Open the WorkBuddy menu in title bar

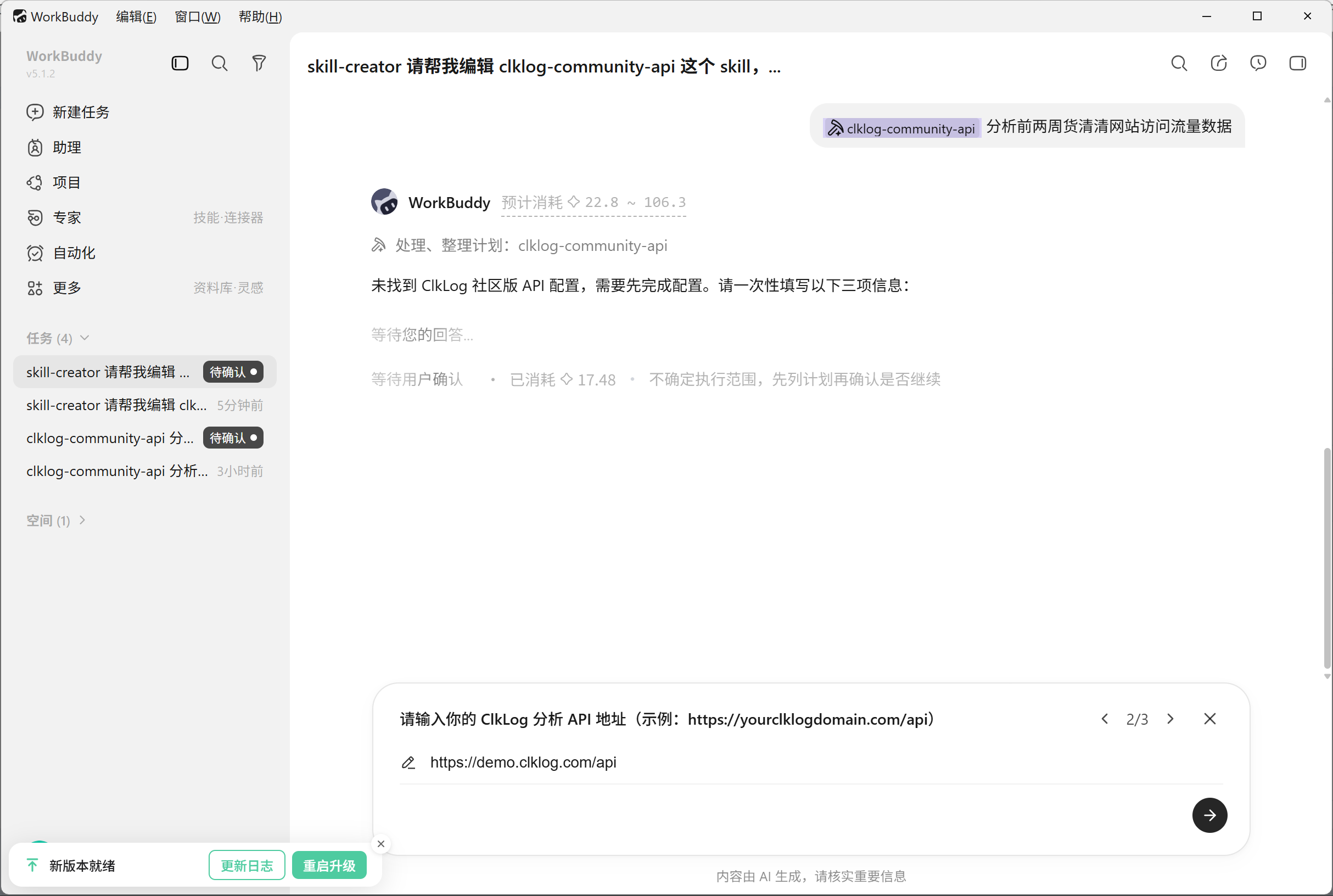(64, 16)
